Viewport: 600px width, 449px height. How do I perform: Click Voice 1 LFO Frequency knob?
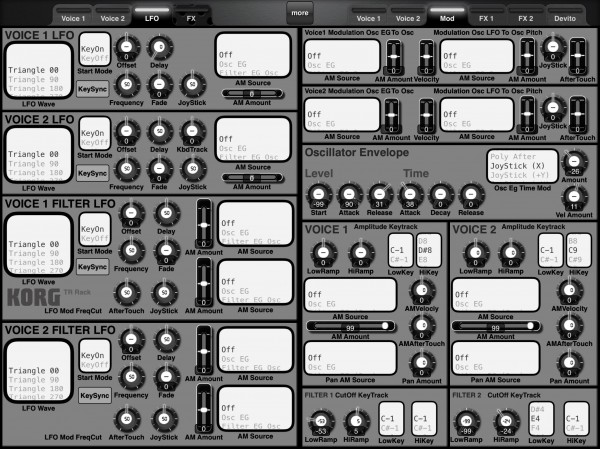pos(127,85)
